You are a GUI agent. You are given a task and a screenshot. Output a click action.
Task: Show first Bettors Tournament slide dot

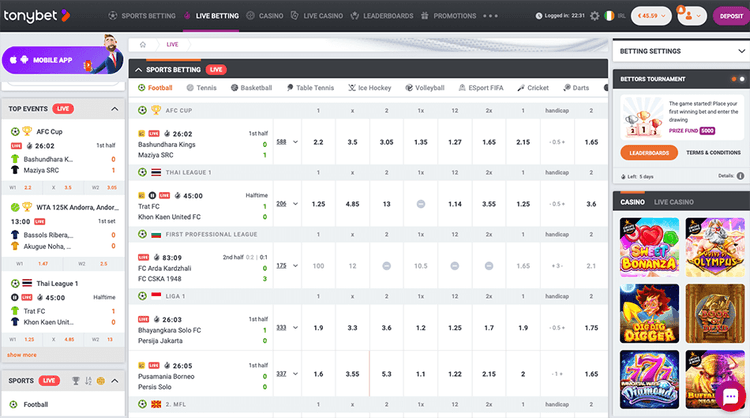click(734, 79)
